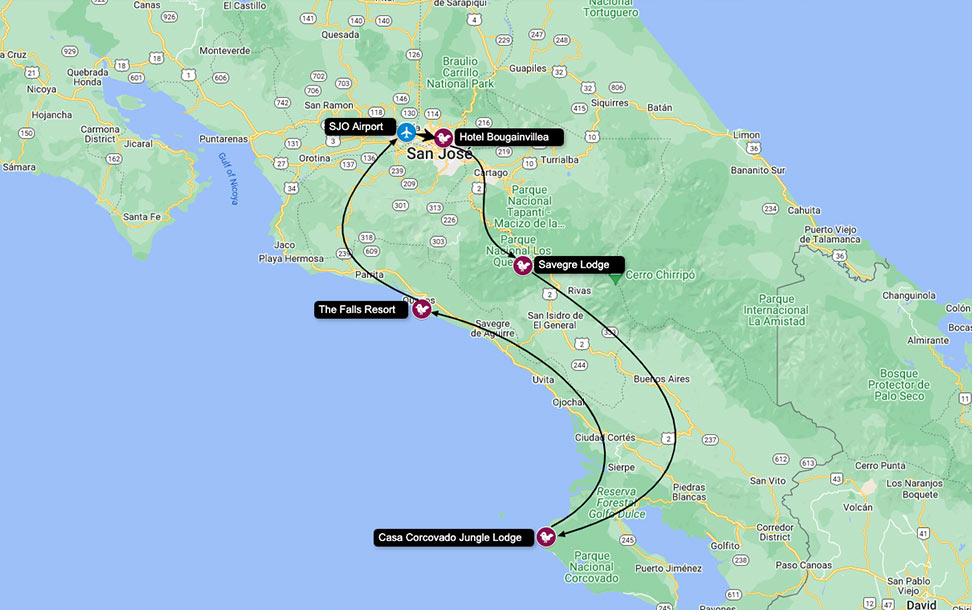Select route 415 shield near Siquirres
Screen dimensions: 972x610
click(579, 108)
